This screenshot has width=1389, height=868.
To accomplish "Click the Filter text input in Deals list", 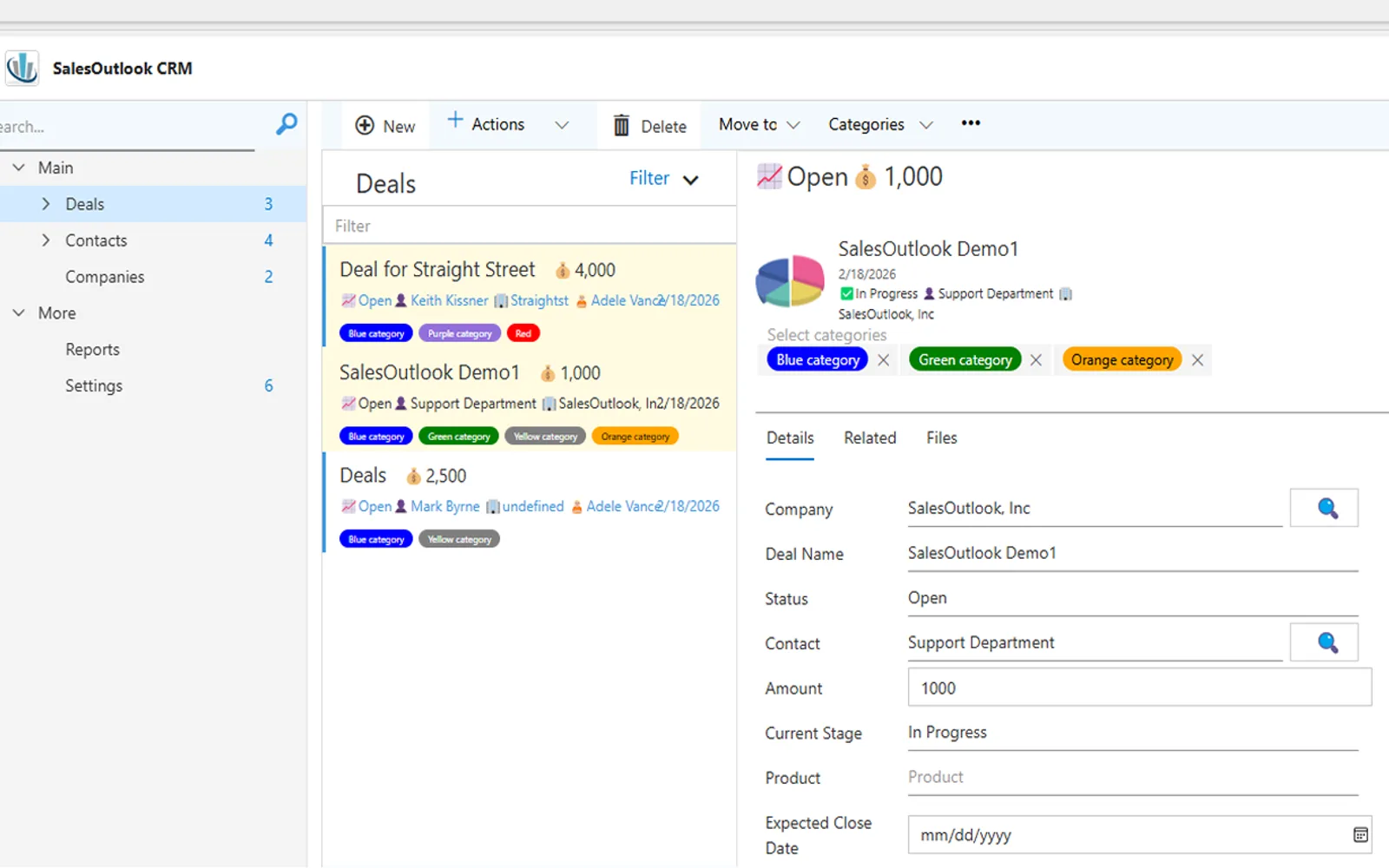I will (530, 226).
